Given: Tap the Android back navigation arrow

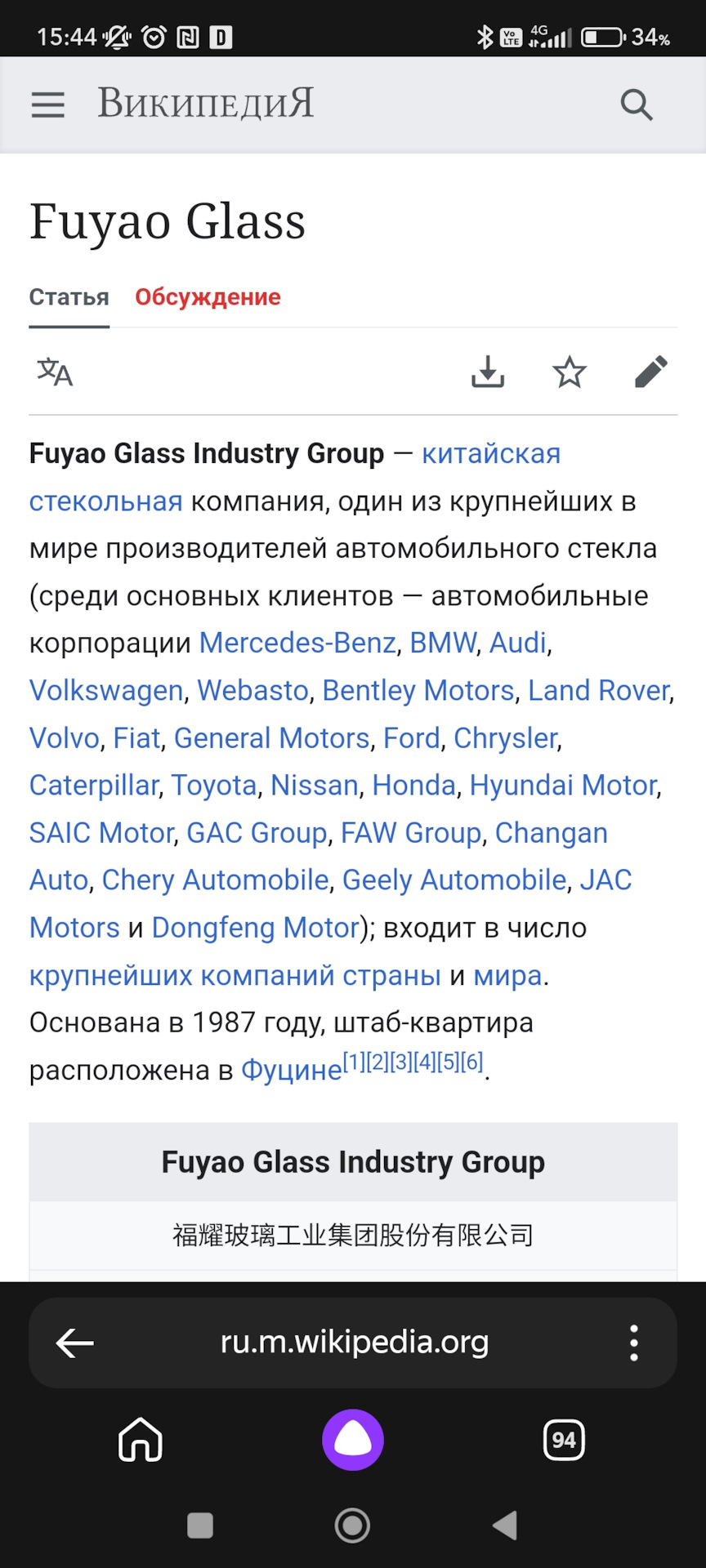Looking at the screenshot, I should [504, 1524].
